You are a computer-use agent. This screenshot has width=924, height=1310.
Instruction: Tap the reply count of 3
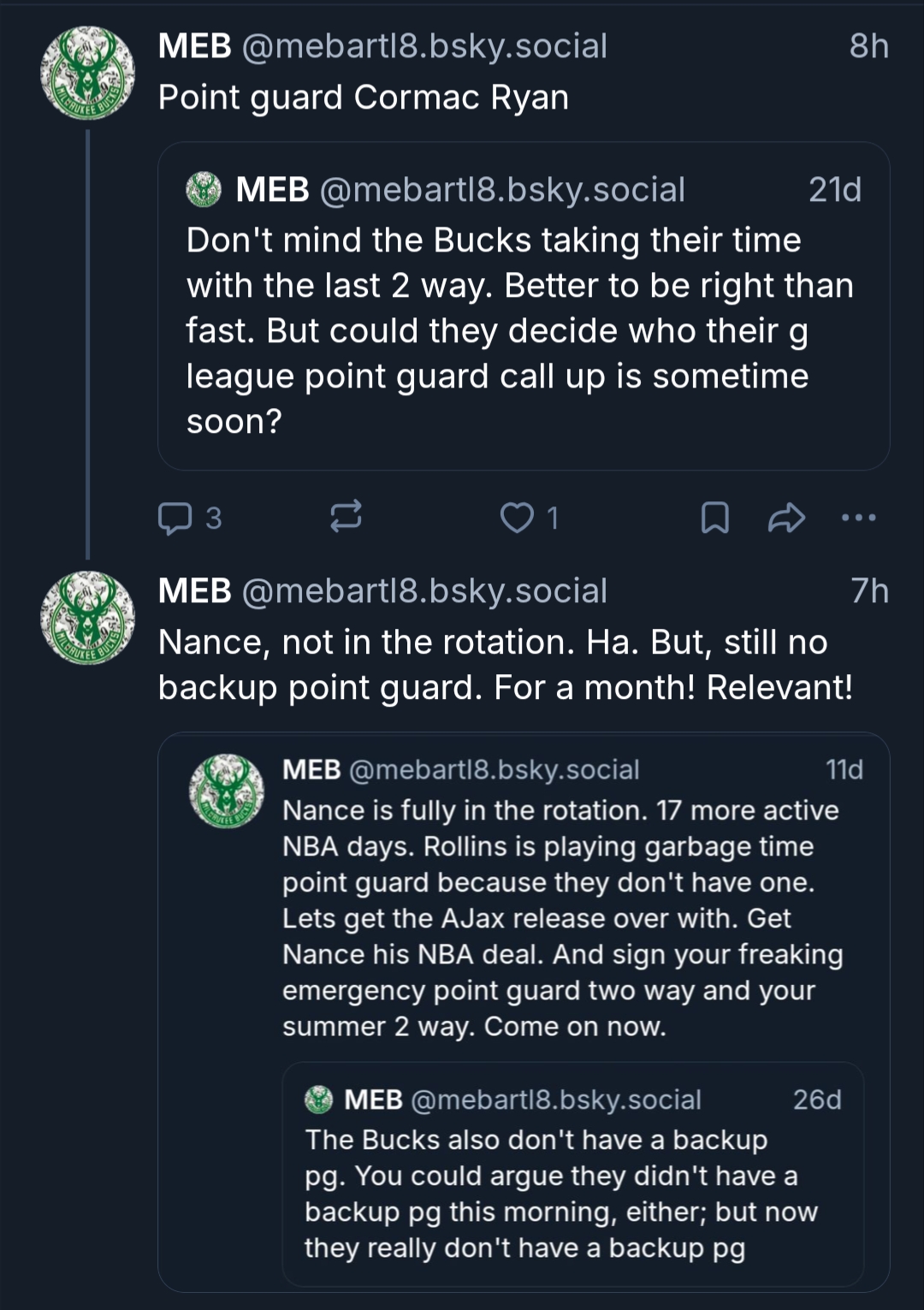[x=213, y=519]
